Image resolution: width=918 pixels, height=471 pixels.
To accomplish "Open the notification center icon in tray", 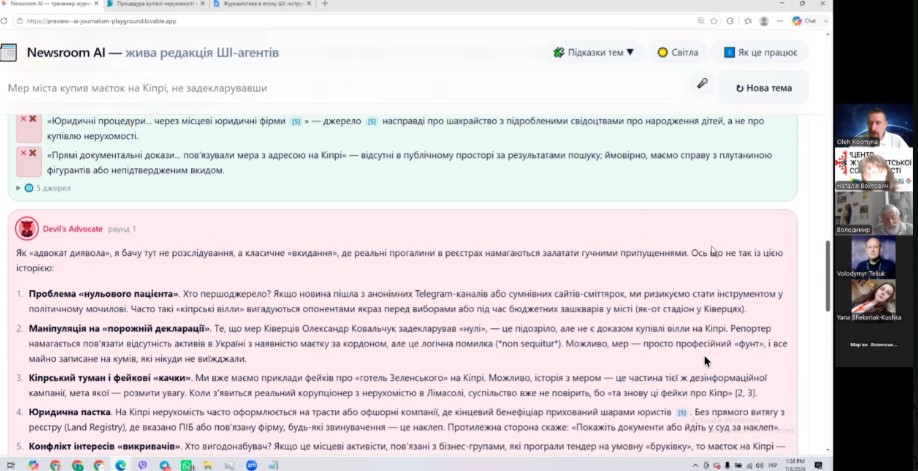I will [x=818, y=465].
